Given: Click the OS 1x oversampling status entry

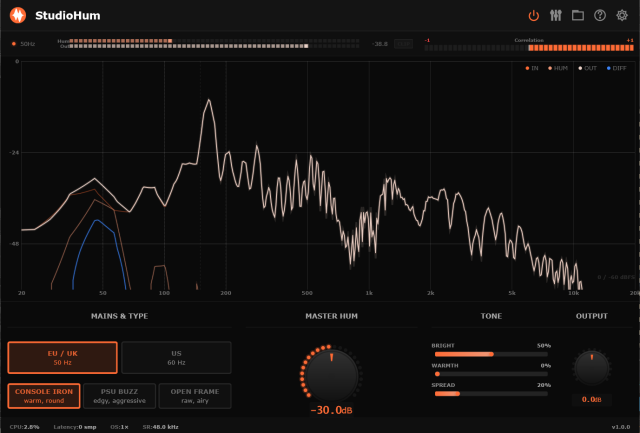Looking at the screenshot, I should pyautogui.click(x=119, y=427).
